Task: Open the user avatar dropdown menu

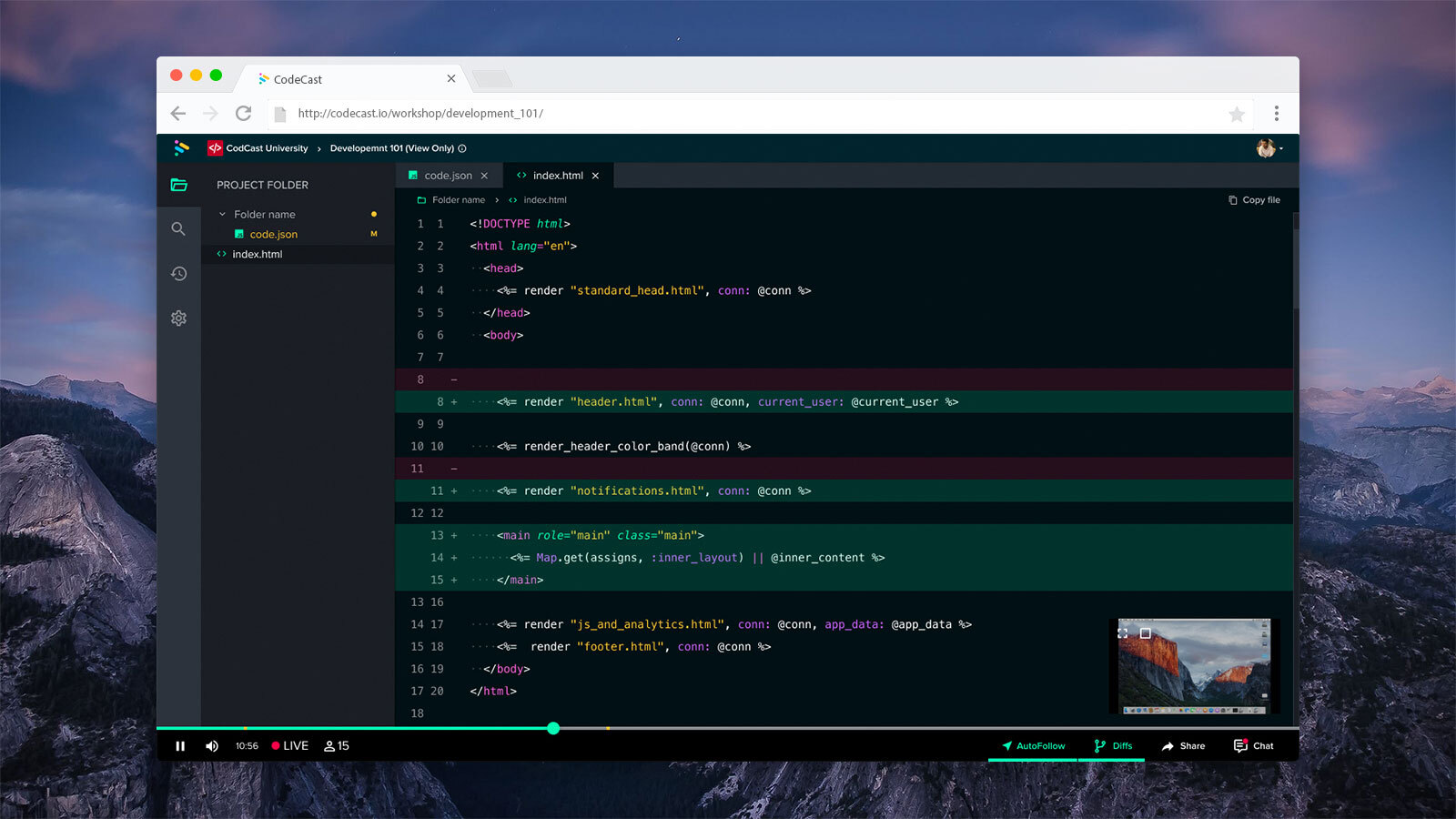Action: [1265, 147]
